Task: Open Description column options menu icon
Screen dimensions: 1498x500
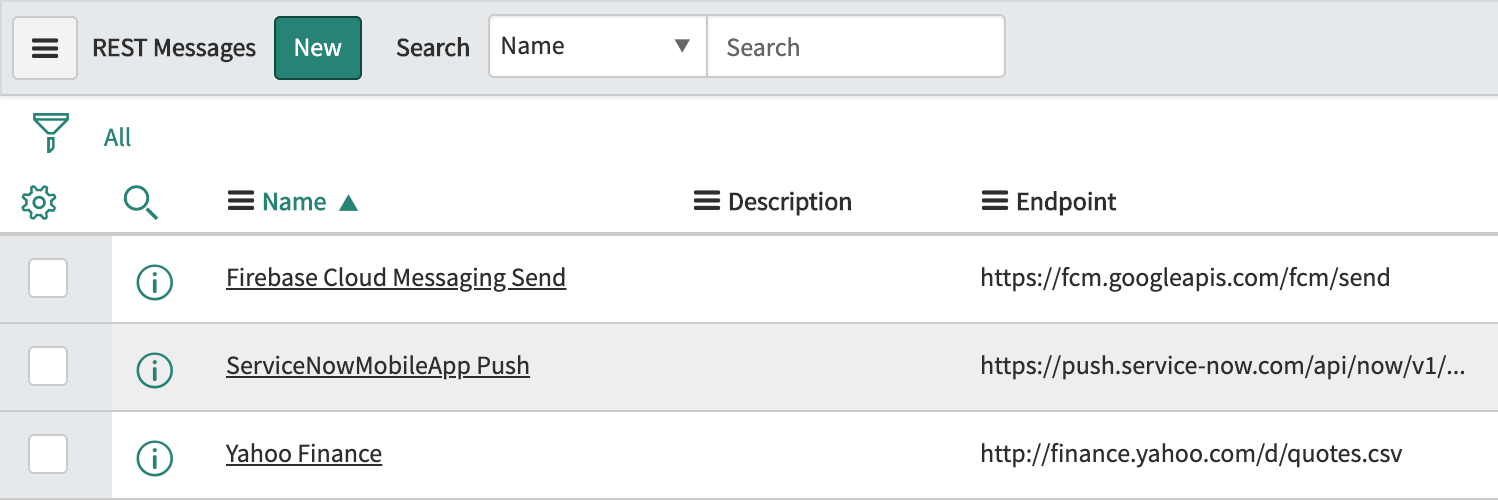Action: 706,202
